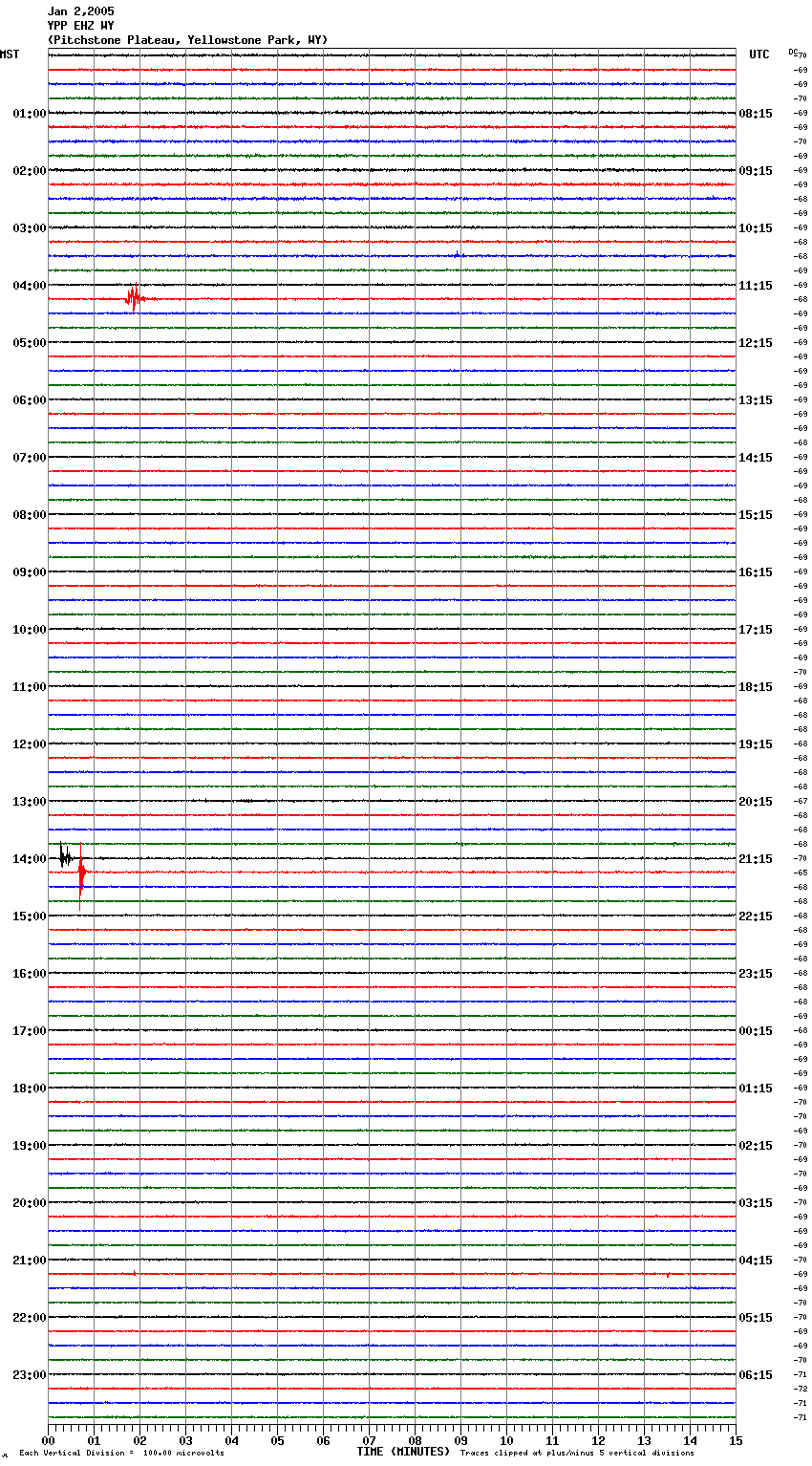This screenshot has width=812, height=1466.
Task: Click the MST timezone label
Action: [x=10, y=54]
